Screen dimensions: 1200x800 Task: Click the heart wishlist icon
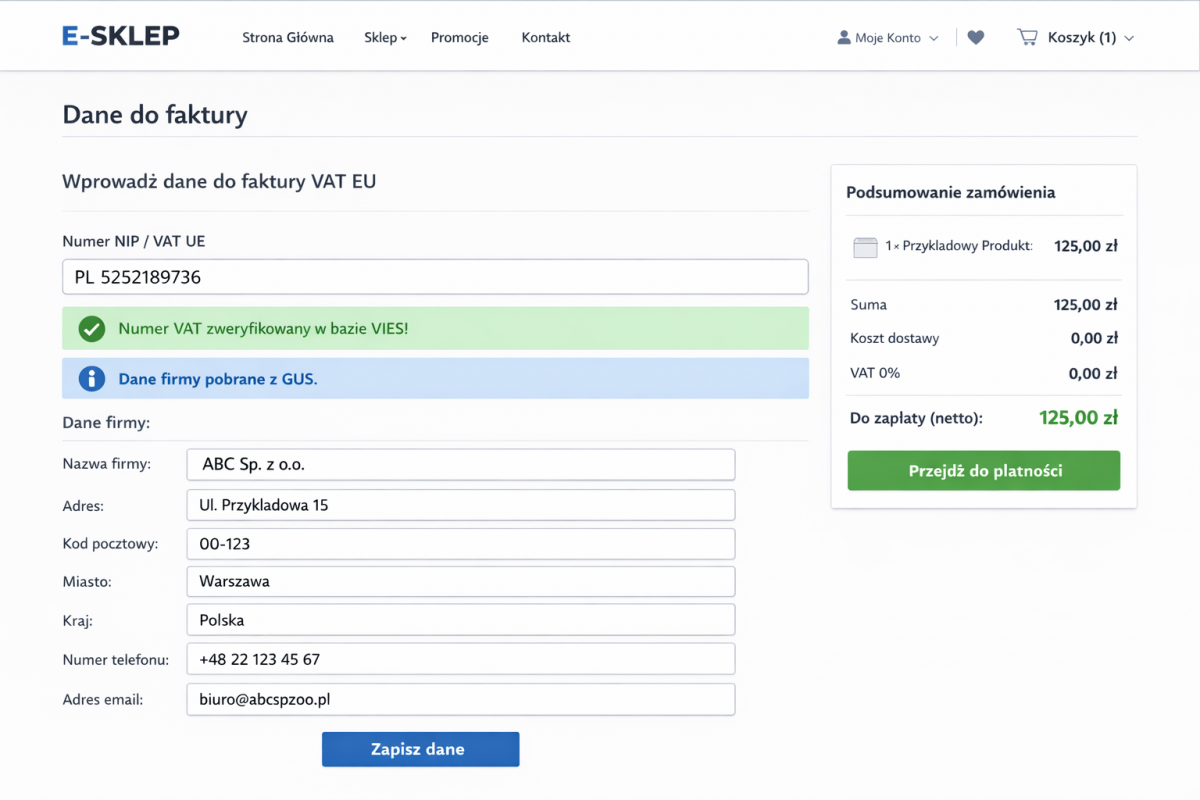point(976,38)
